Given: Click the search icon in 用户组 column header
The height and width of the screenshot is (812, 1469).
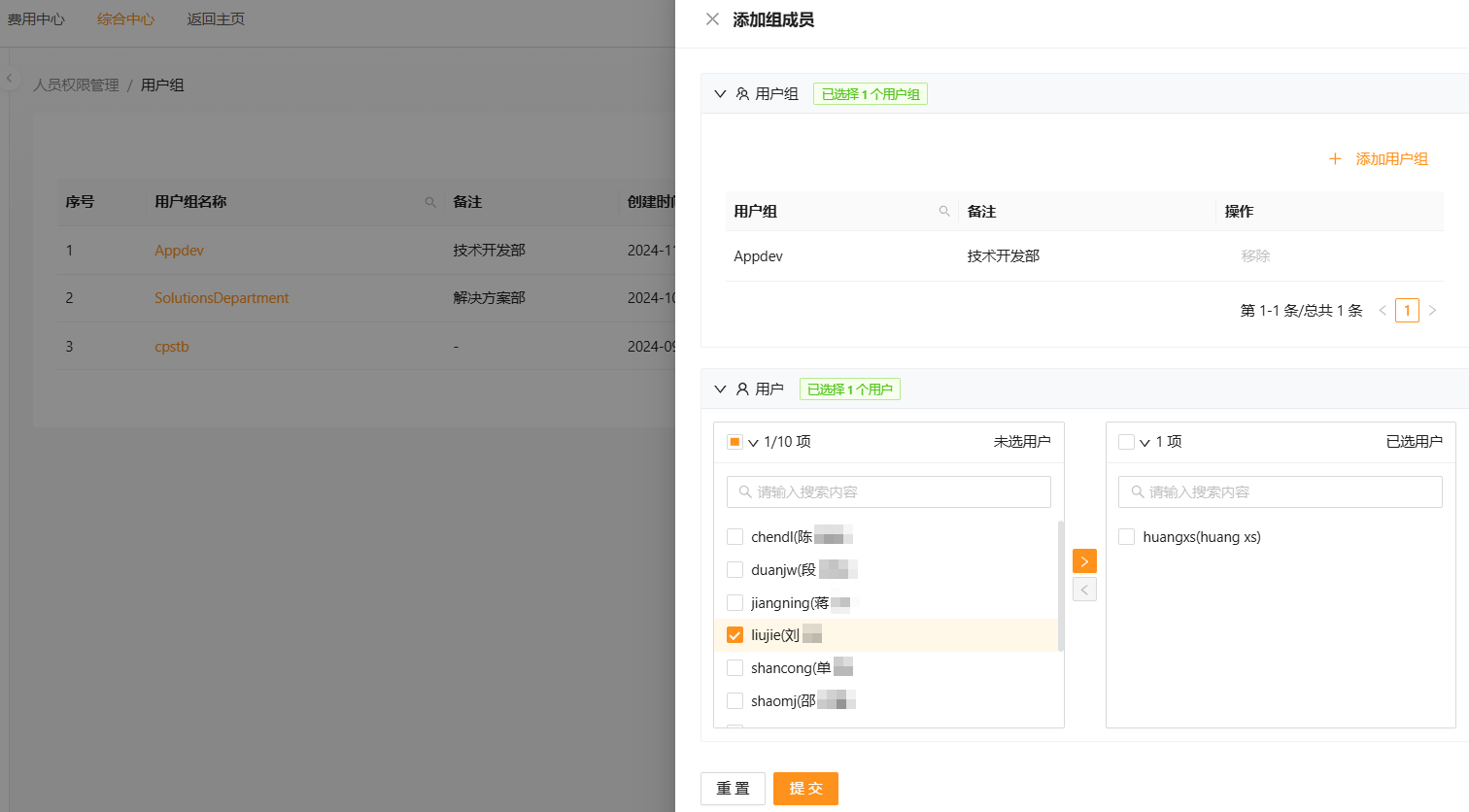Looking at the screenshot, I should coord(943,212).
